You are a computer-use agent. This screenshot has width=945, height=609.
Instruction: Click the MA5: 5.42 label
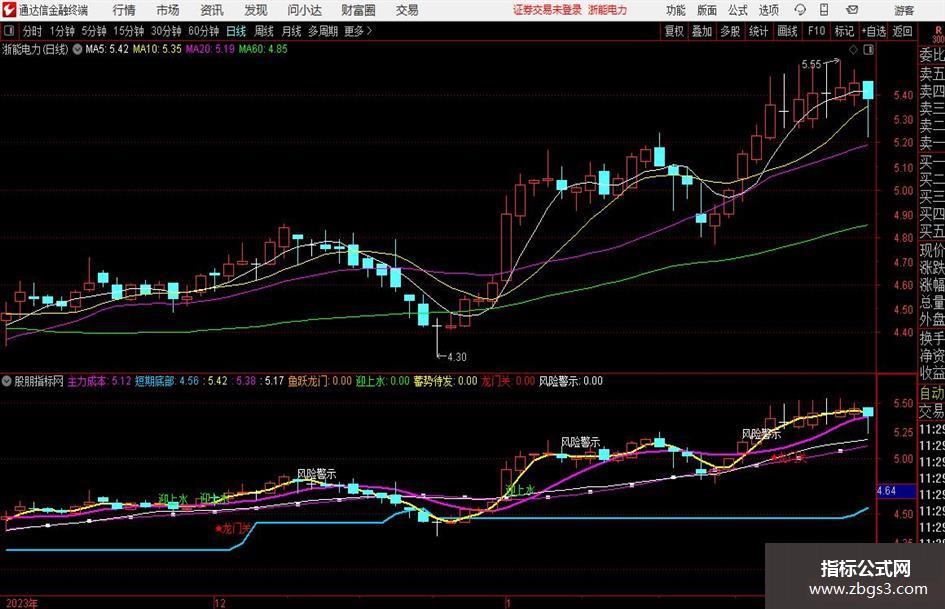(107, 49)
